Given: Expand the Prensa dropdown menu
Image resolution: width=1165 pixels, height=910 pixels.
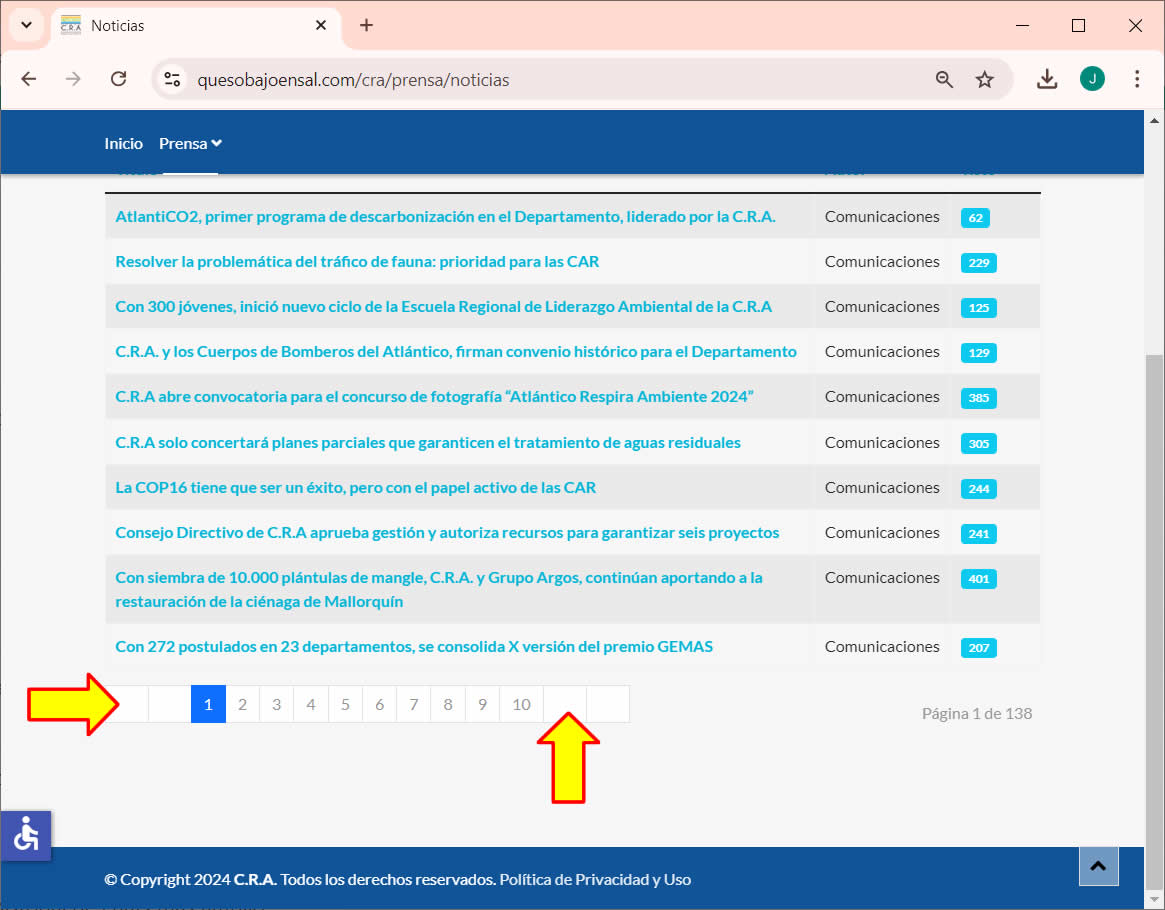Looking at the screenshot, I should [190, 144].
